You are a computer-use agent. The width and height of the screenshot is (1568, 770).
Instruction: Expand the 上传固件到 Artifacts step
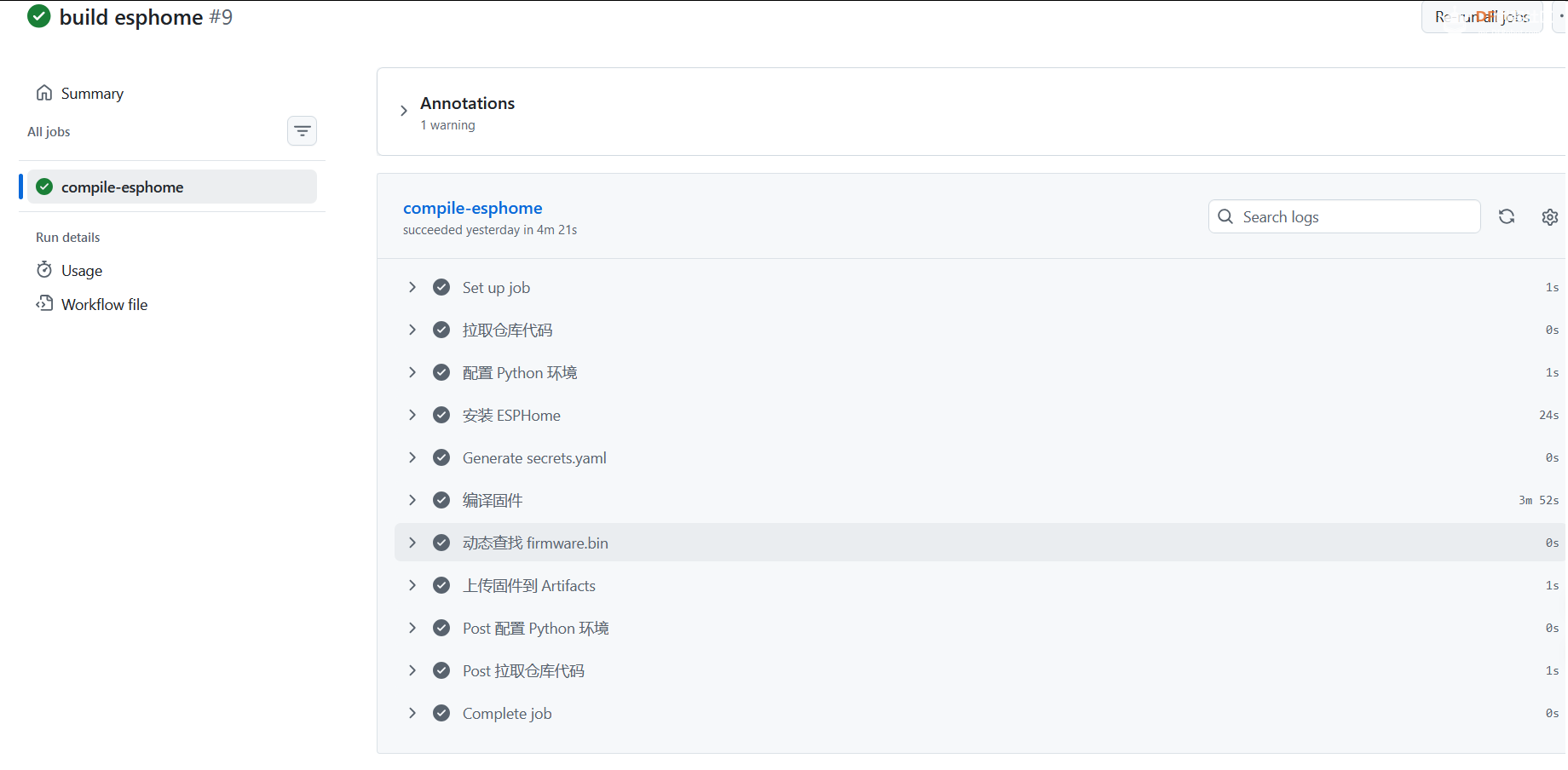412,585
